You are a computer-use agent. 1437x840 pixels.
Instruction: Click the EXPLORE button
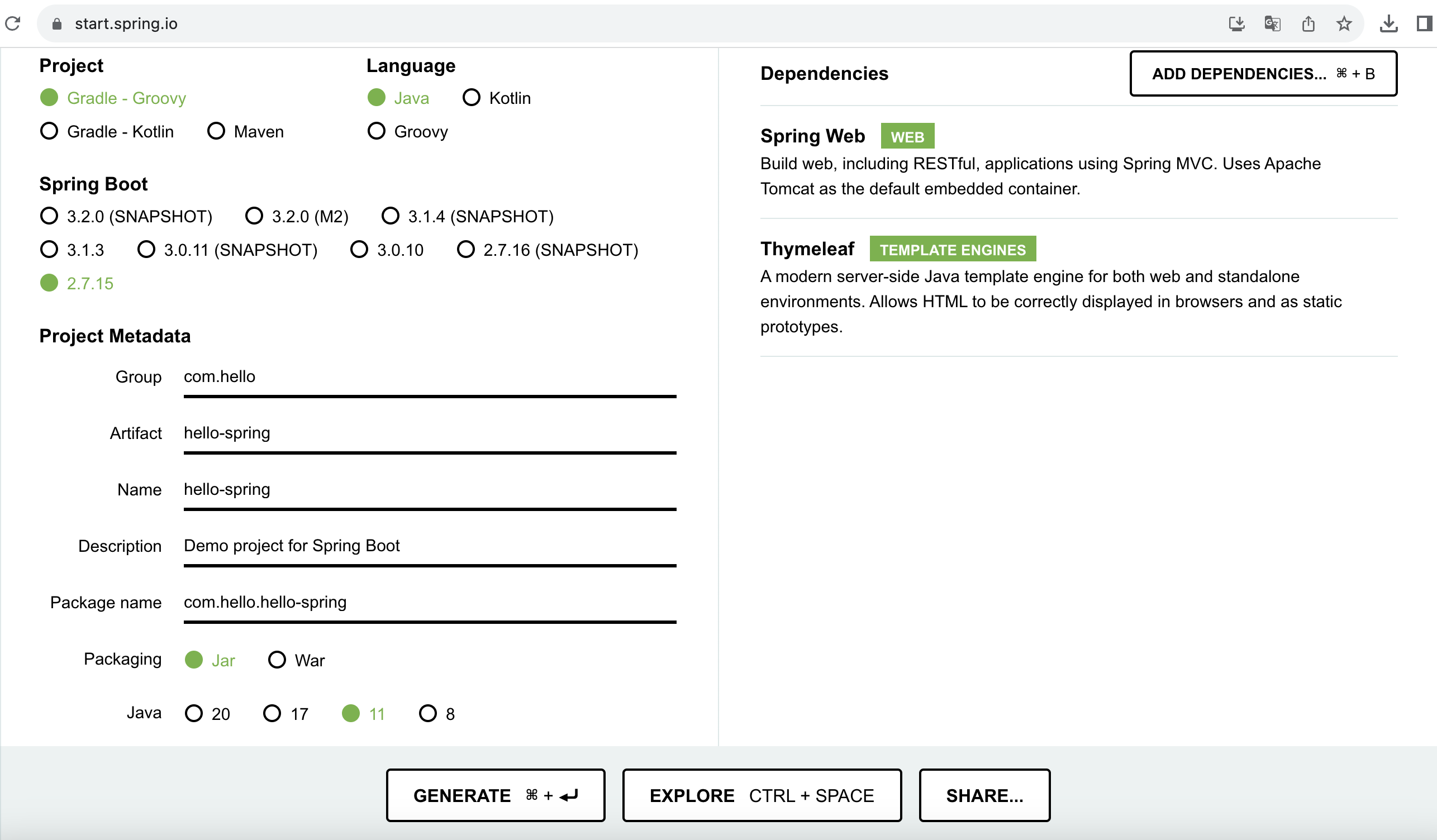coord(762,795)
